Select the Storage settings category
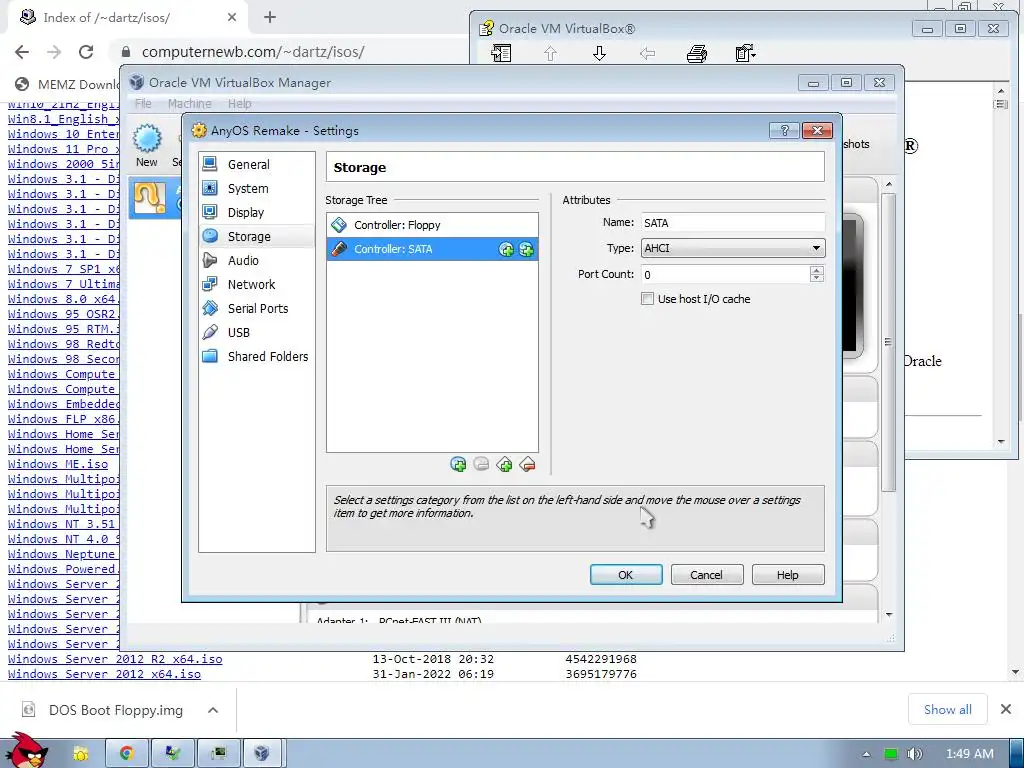Screen dimensions: 1024x768 (x=256, y=236)
